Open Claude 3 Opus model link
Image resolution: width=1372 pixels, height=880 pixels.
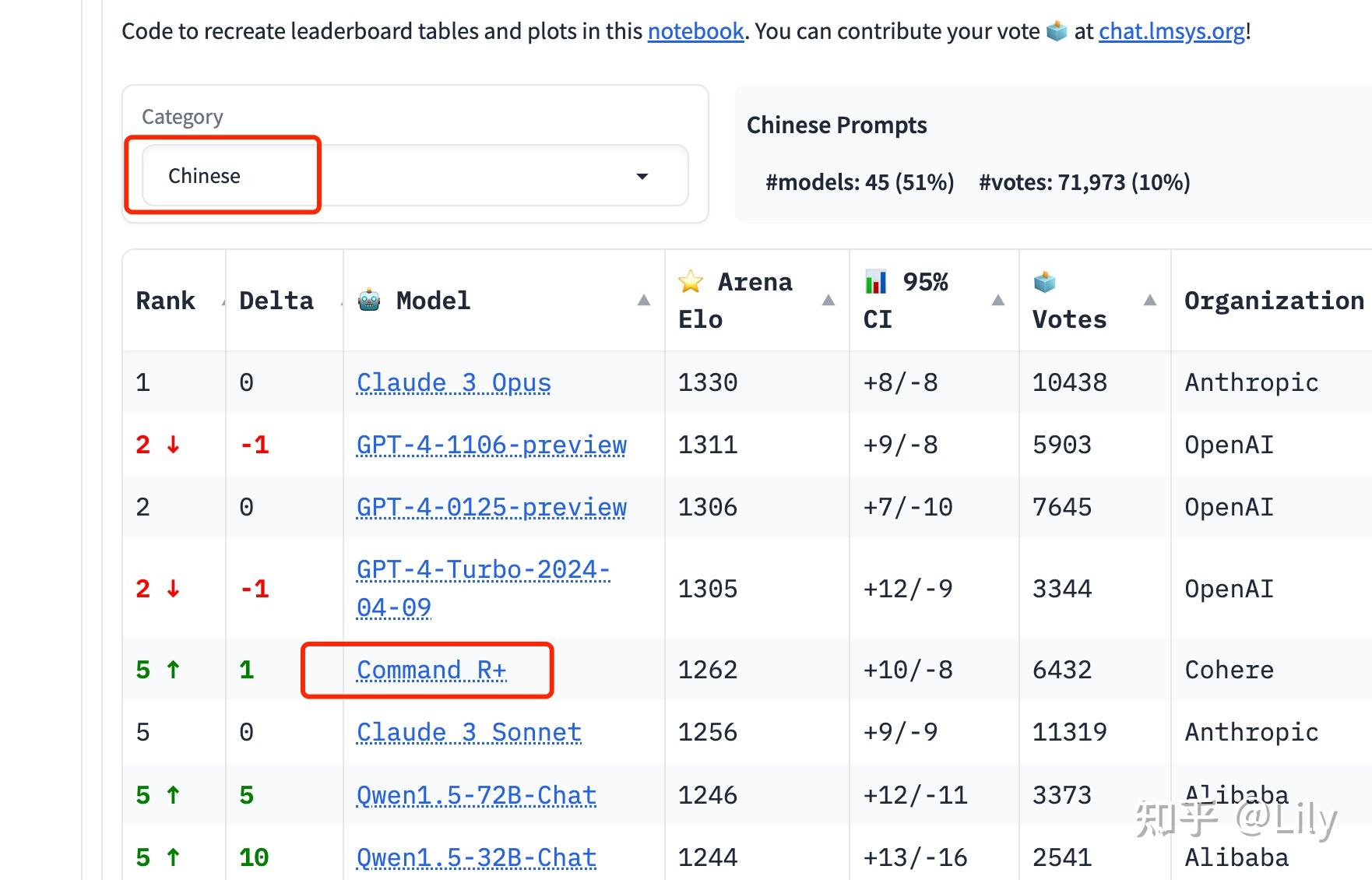pyautogui.click(x=453, y=382)
